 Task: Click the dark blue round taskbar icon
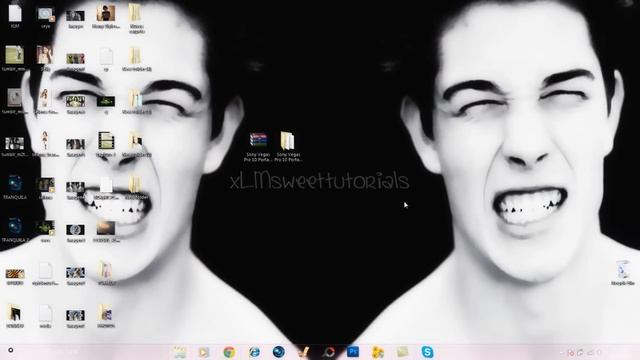point(279,352)
